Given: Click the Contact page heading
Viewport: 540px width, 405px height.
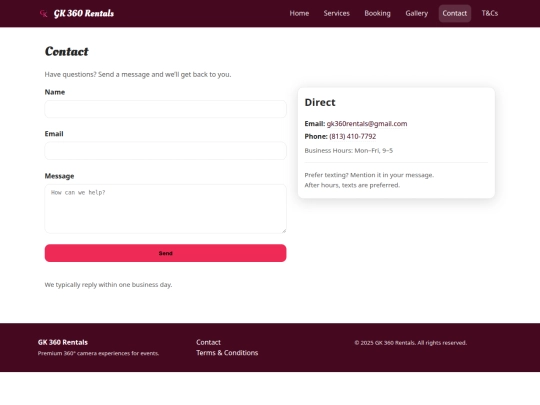Looking at the screenshot, I should click(x=66, y=51).
